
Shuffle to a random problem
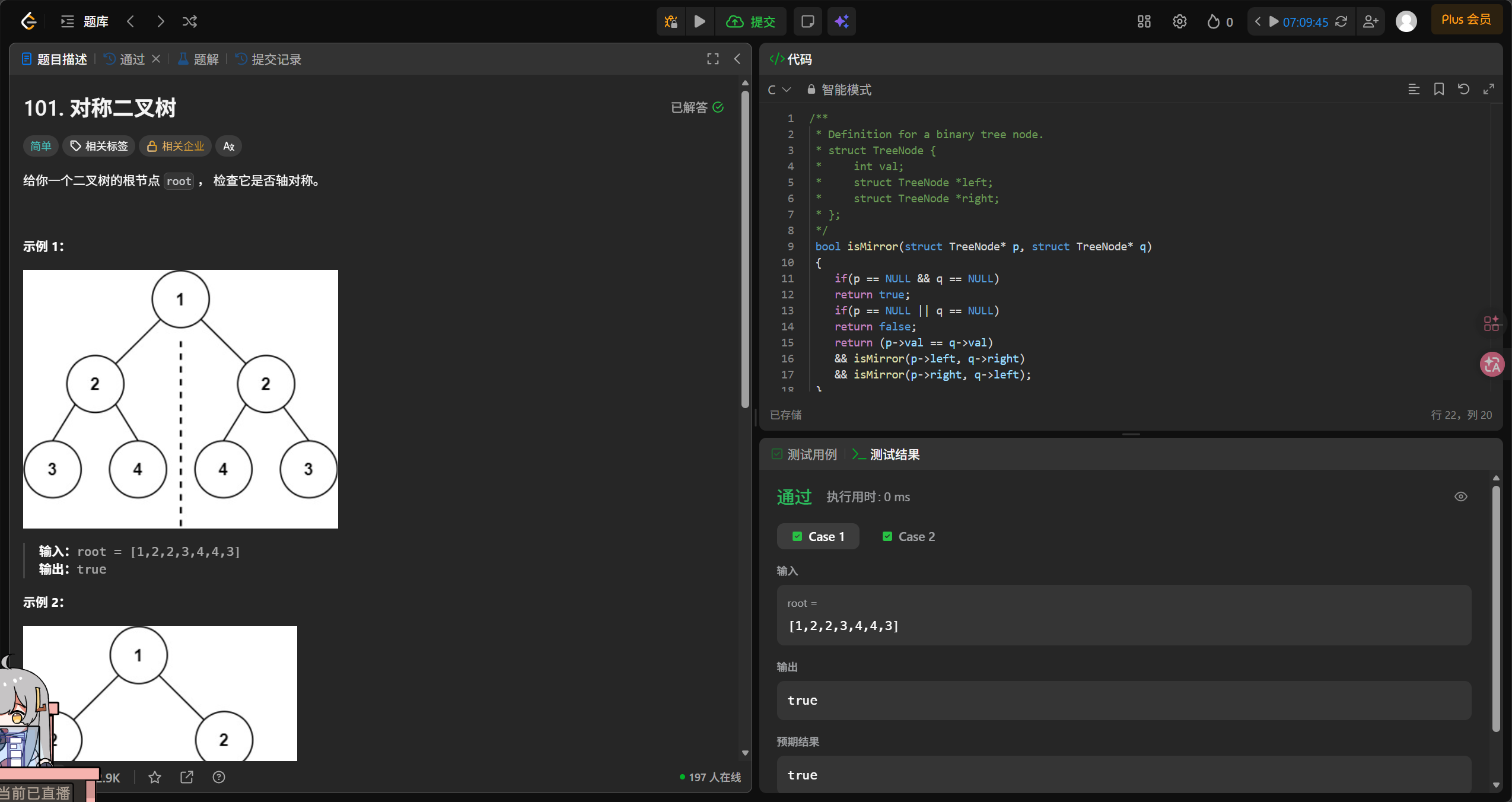pos(190,22)
